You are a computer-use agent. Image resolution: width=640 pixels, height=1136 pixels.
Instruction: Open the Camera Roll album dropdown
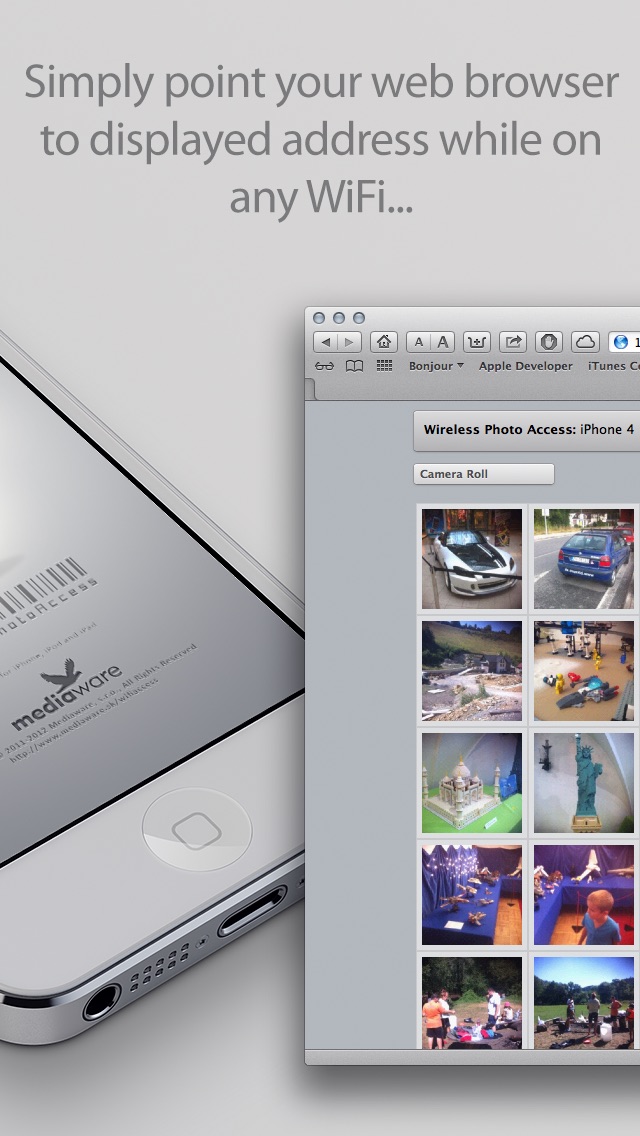point(484,474)
